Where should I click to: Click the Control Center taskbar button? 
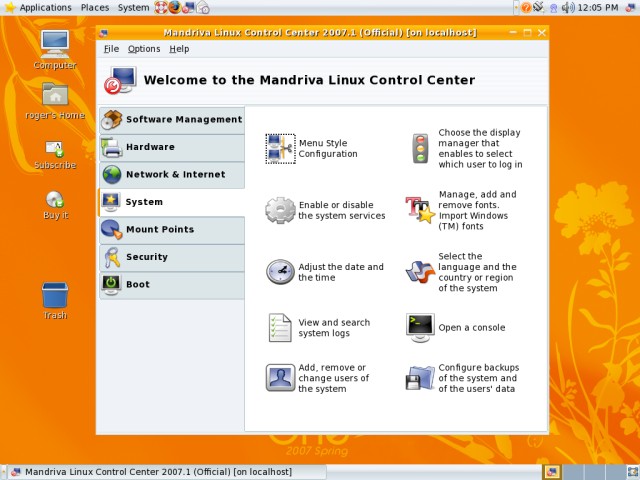point(167,472)
